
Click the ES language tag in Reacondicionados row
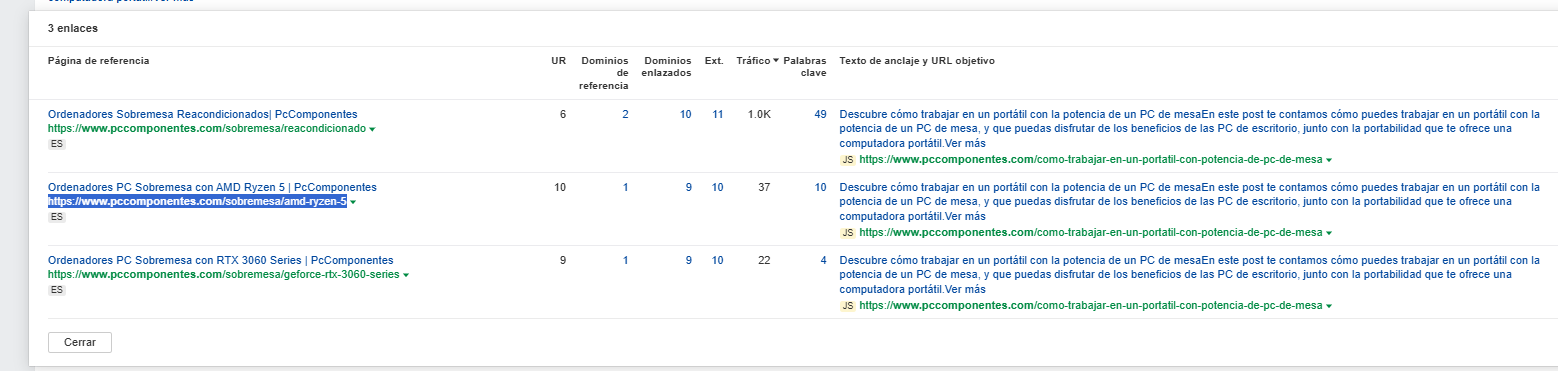pyautogui.click(x=57, y=144)
